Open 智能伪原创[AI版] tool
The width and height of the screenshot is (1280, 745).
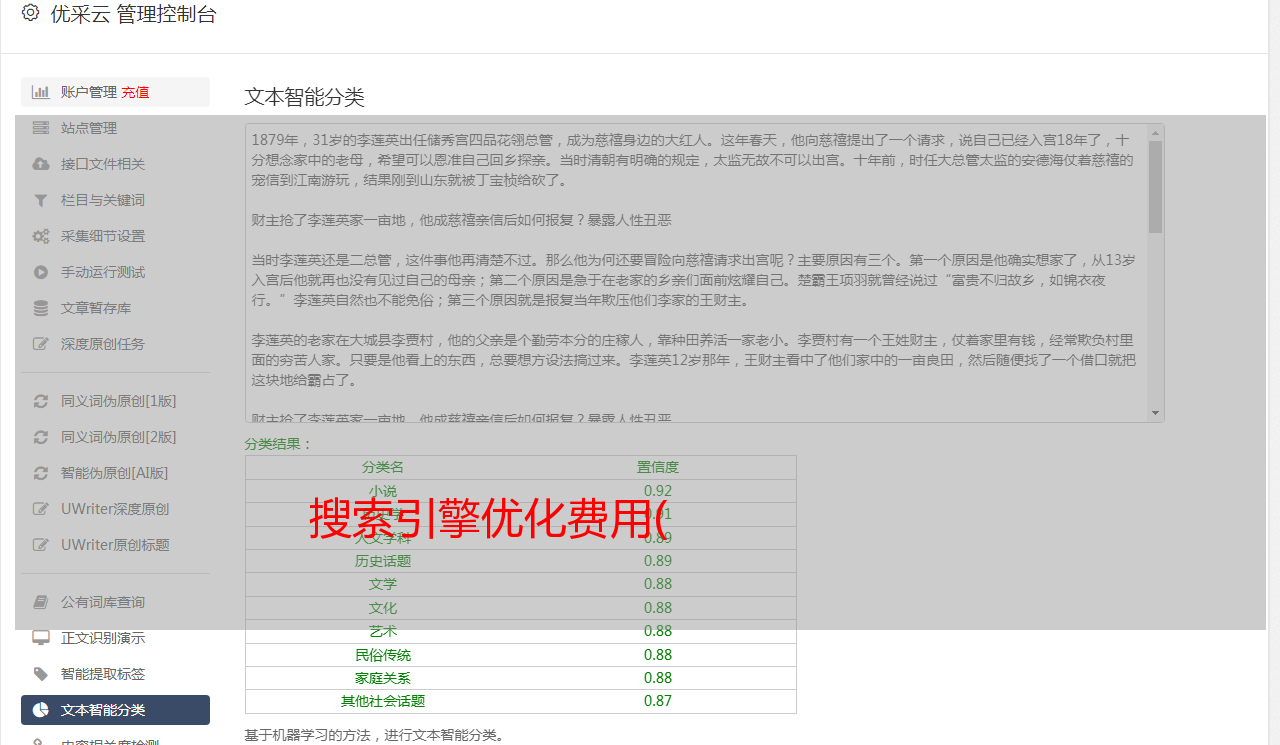(115, 473)
